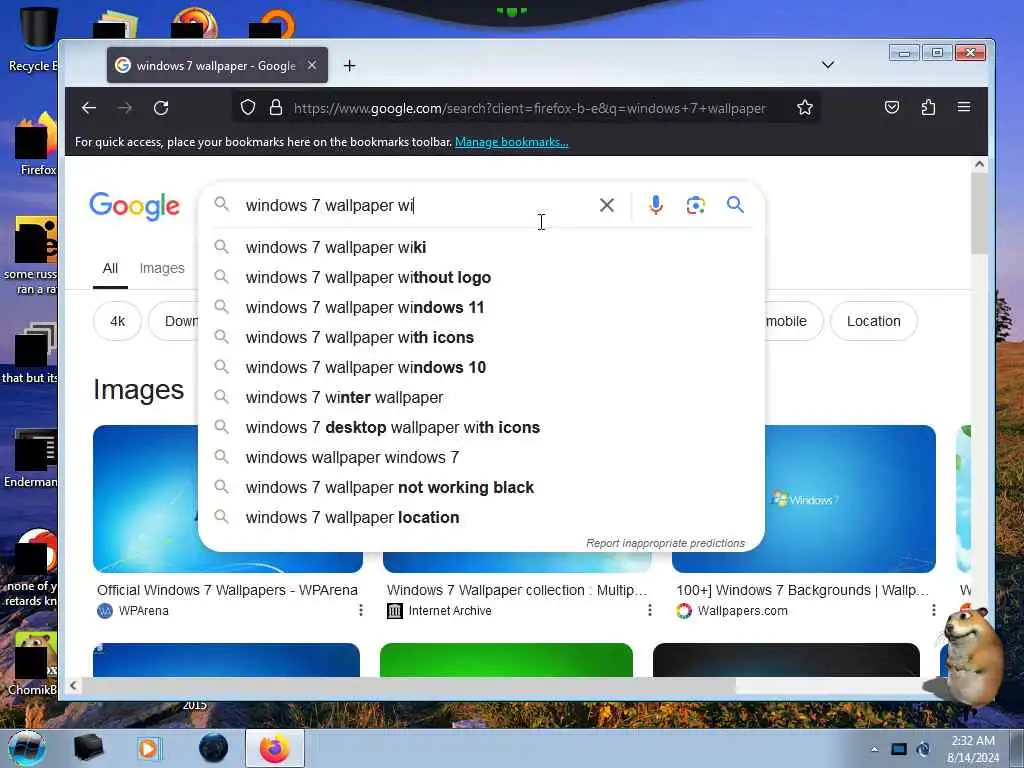This screenshot has height=768, width=1024.
Task: Open more options dots for Internet Archive result
Action: click(x=649, y=611)
